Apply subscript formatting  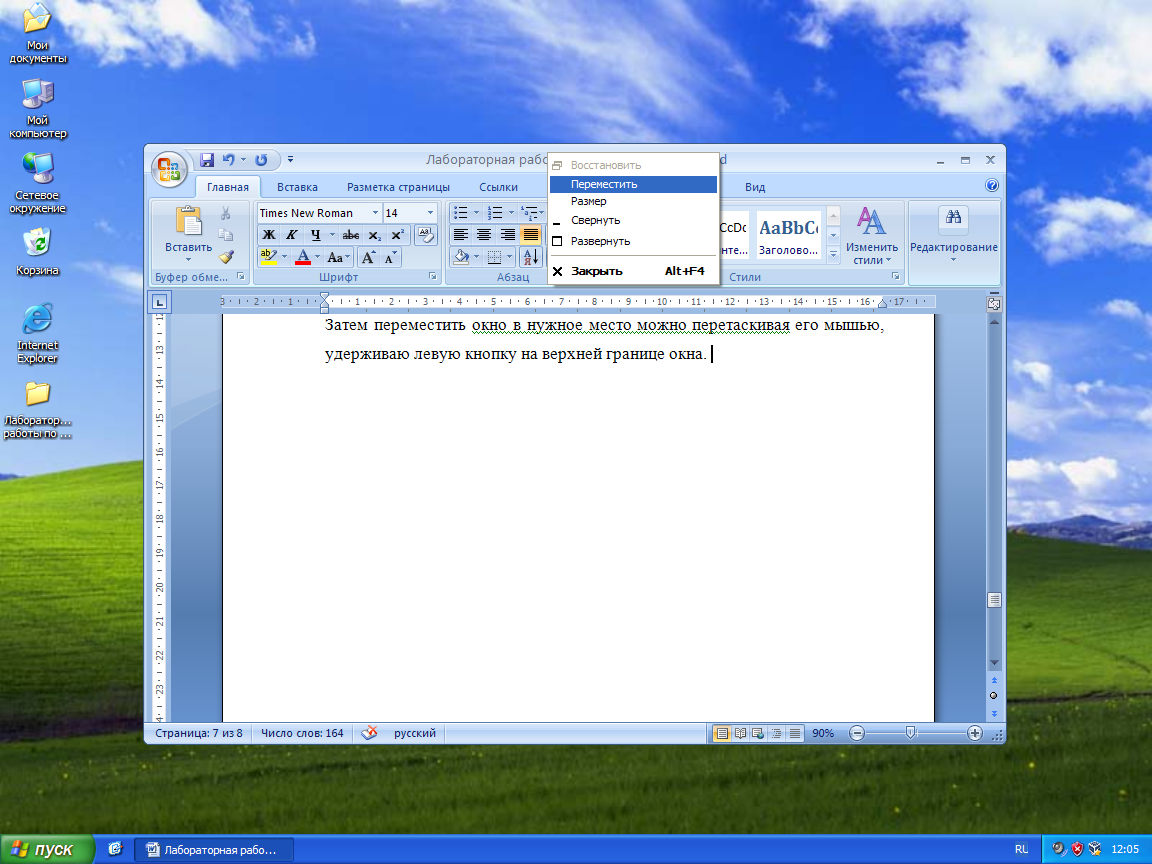375,235
